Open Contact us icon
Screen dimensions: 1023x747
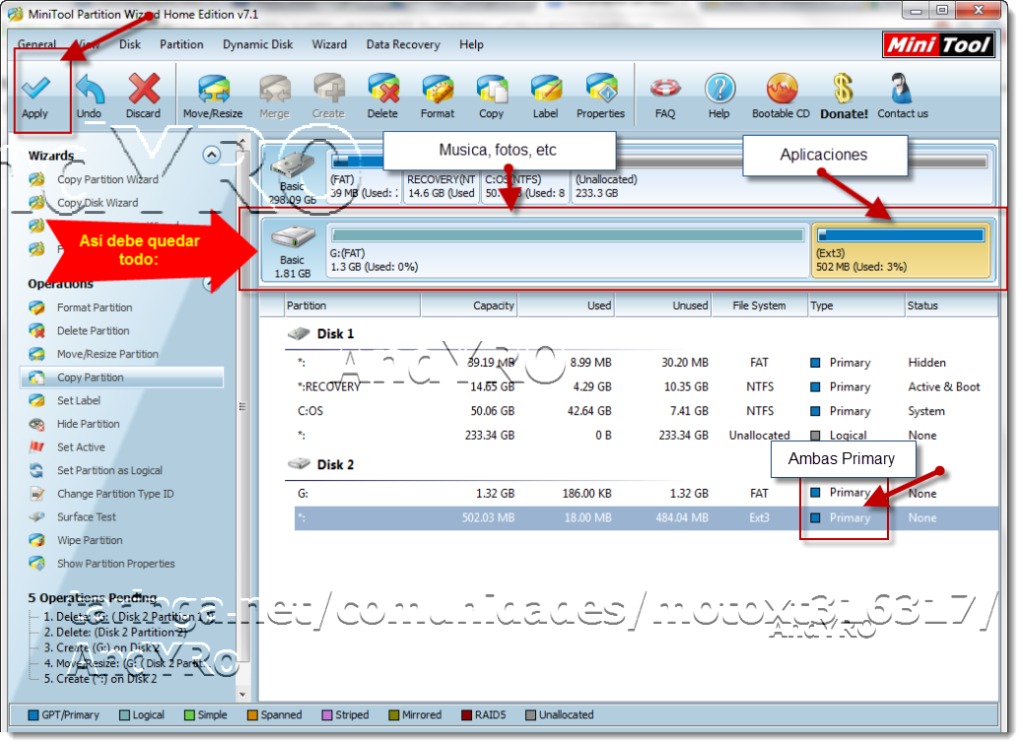click(x=902, y=97)
